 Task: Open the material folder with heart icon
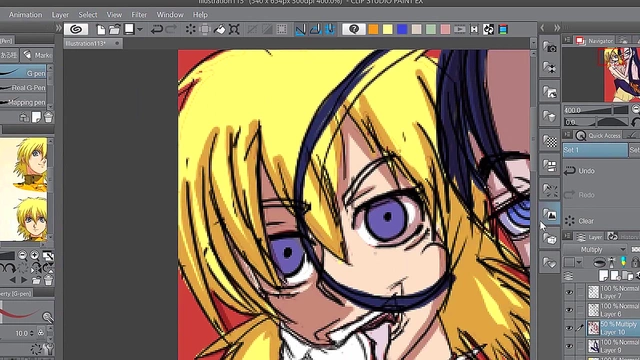coord(550,263)
